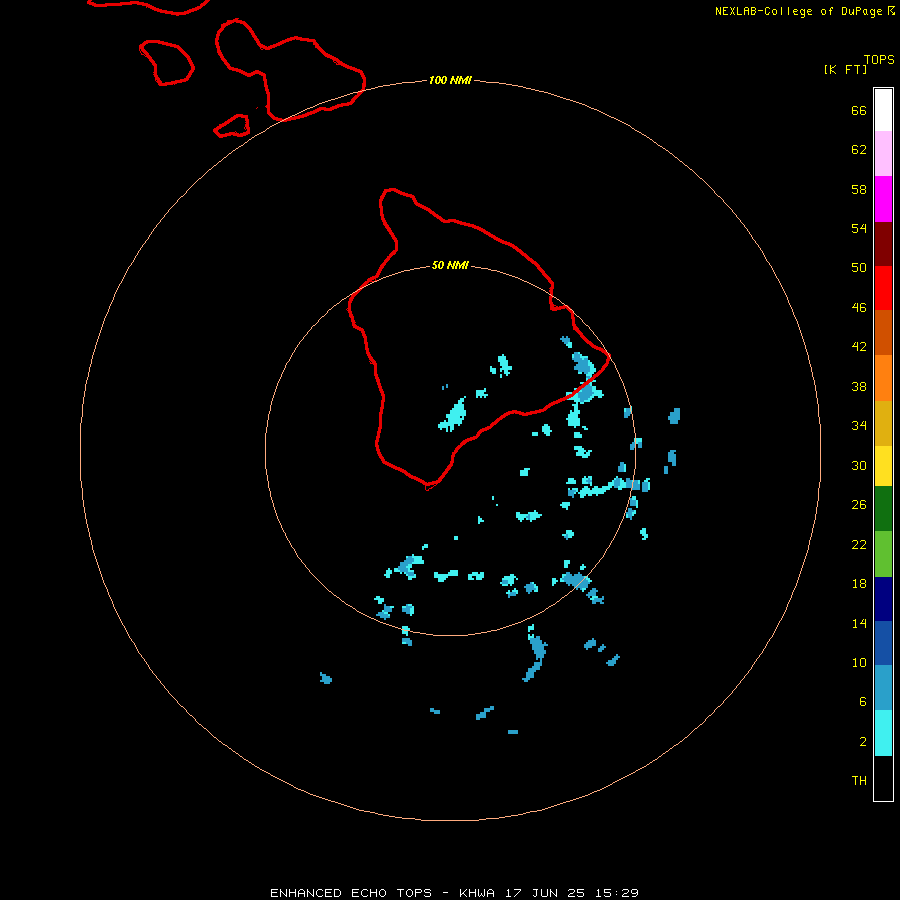Click the white 66 kft legend swatch
This screenshot has width=900, height=900.
coord(883,110)
